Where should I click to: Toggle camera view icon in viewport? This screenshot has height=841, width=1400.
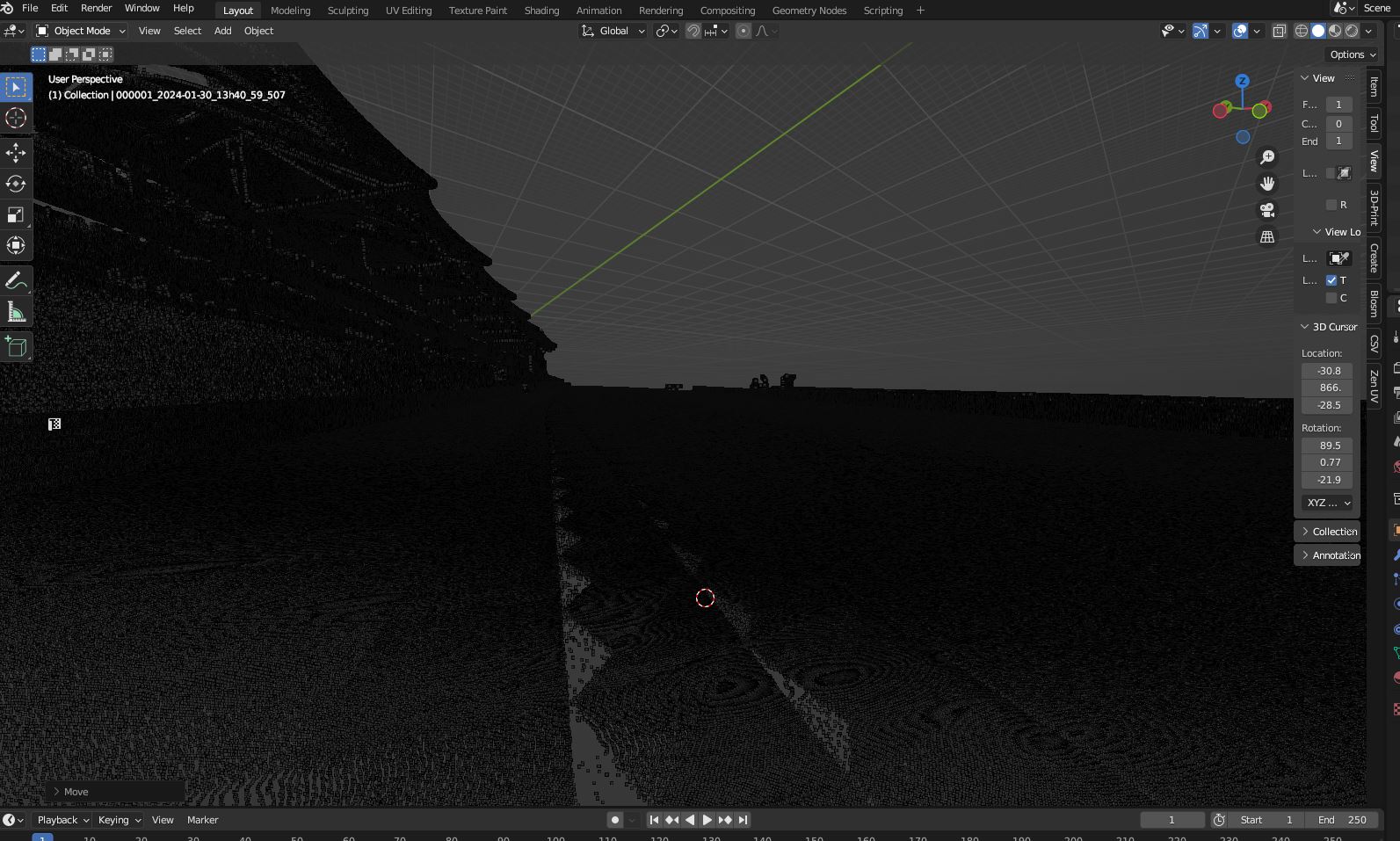point(1267,210)
